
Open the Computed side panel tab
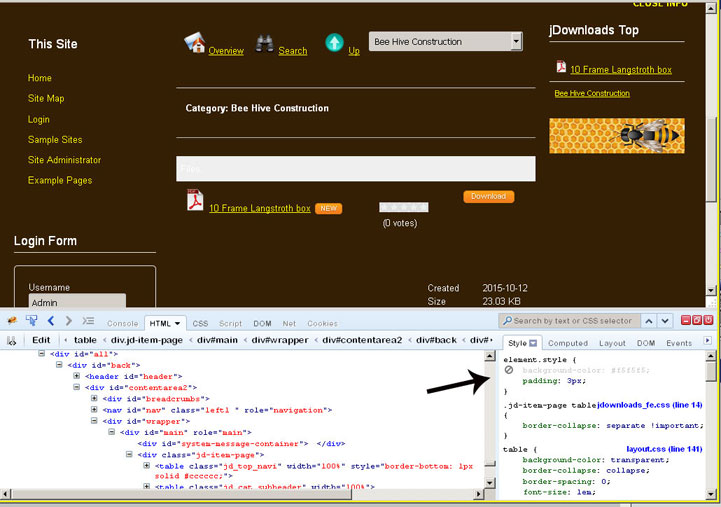point(568,343)
